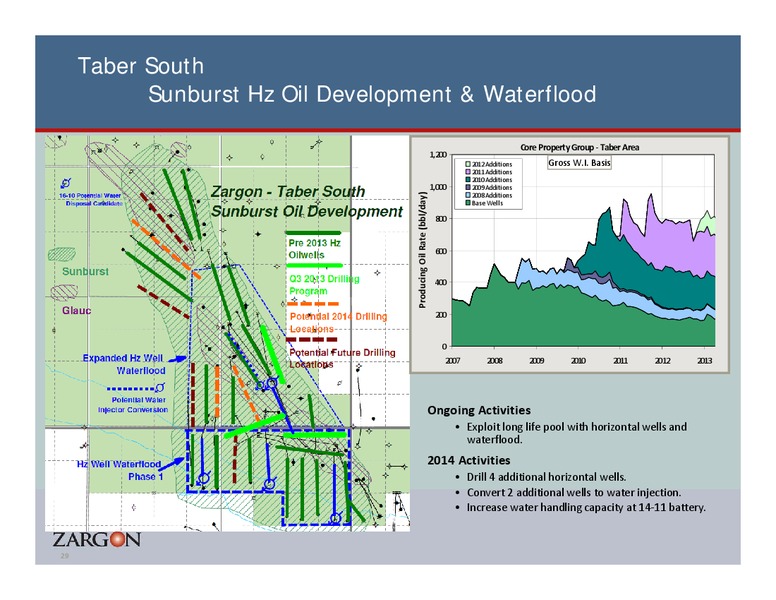Click the orange dashed 2014 drilling legend line
Screen dimensions: 776x600
313,303
